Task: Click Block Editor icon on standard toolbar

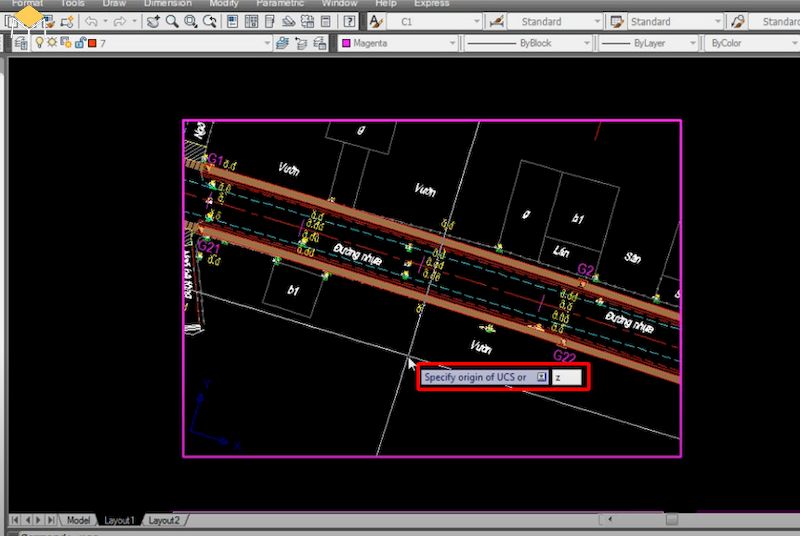Action: coord(67,21)
